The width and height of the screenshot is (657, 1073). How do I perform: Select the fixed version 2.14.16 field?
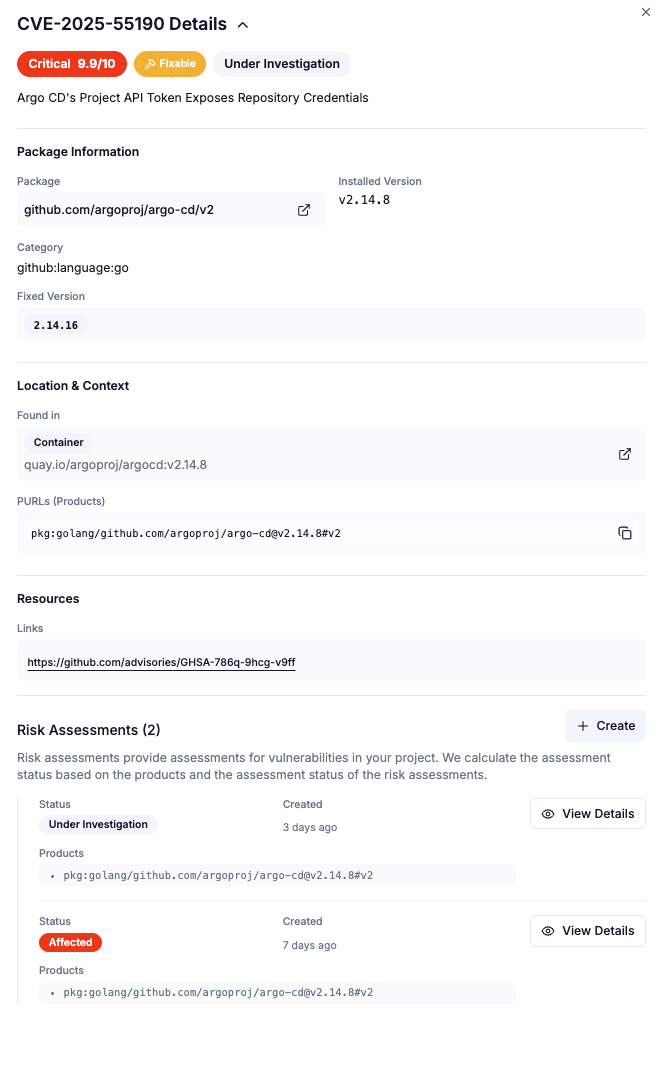(x=55, y=324)
